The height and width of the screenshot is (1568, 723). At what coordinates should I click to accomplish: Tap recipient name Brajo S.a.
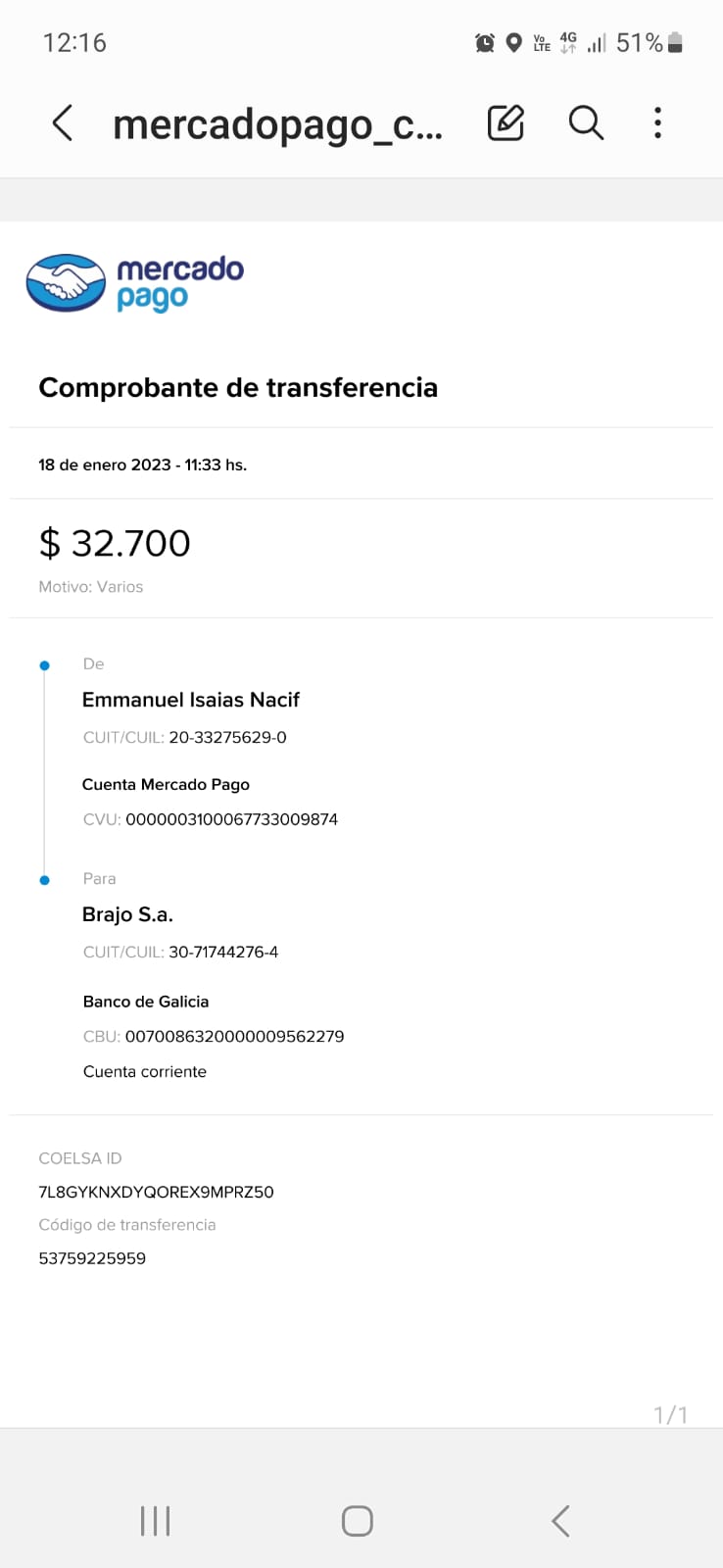coord(127,914)
